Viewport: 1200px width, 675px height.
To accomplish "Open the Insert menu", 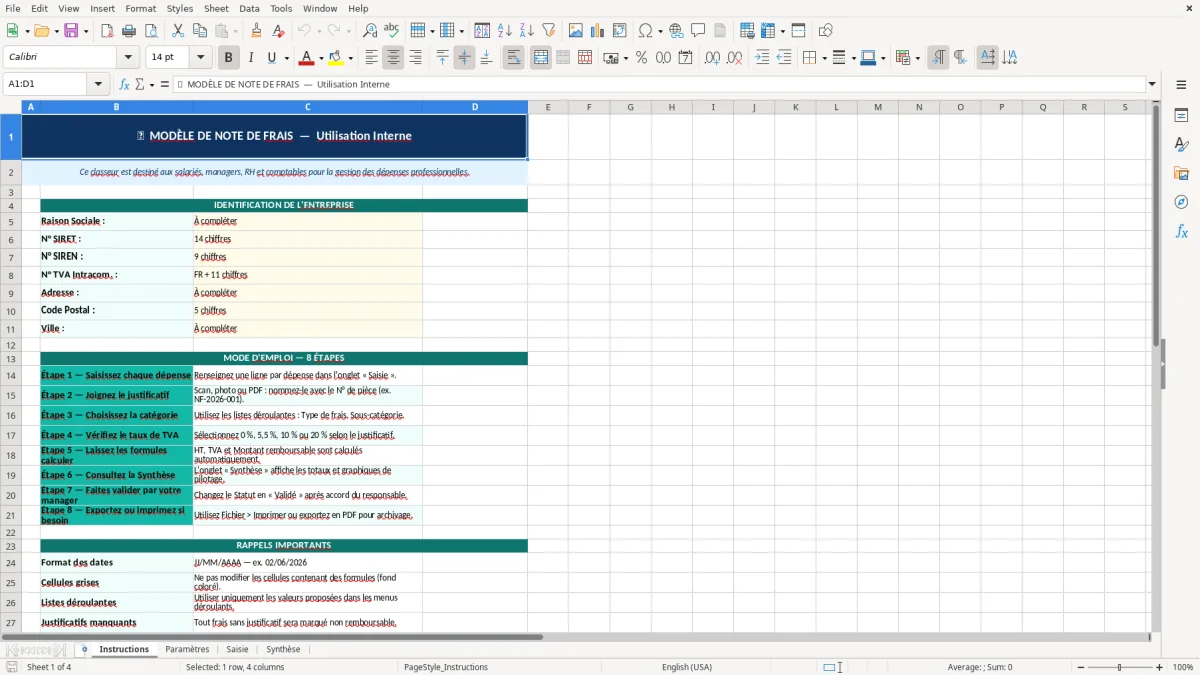I will (102, 8).
